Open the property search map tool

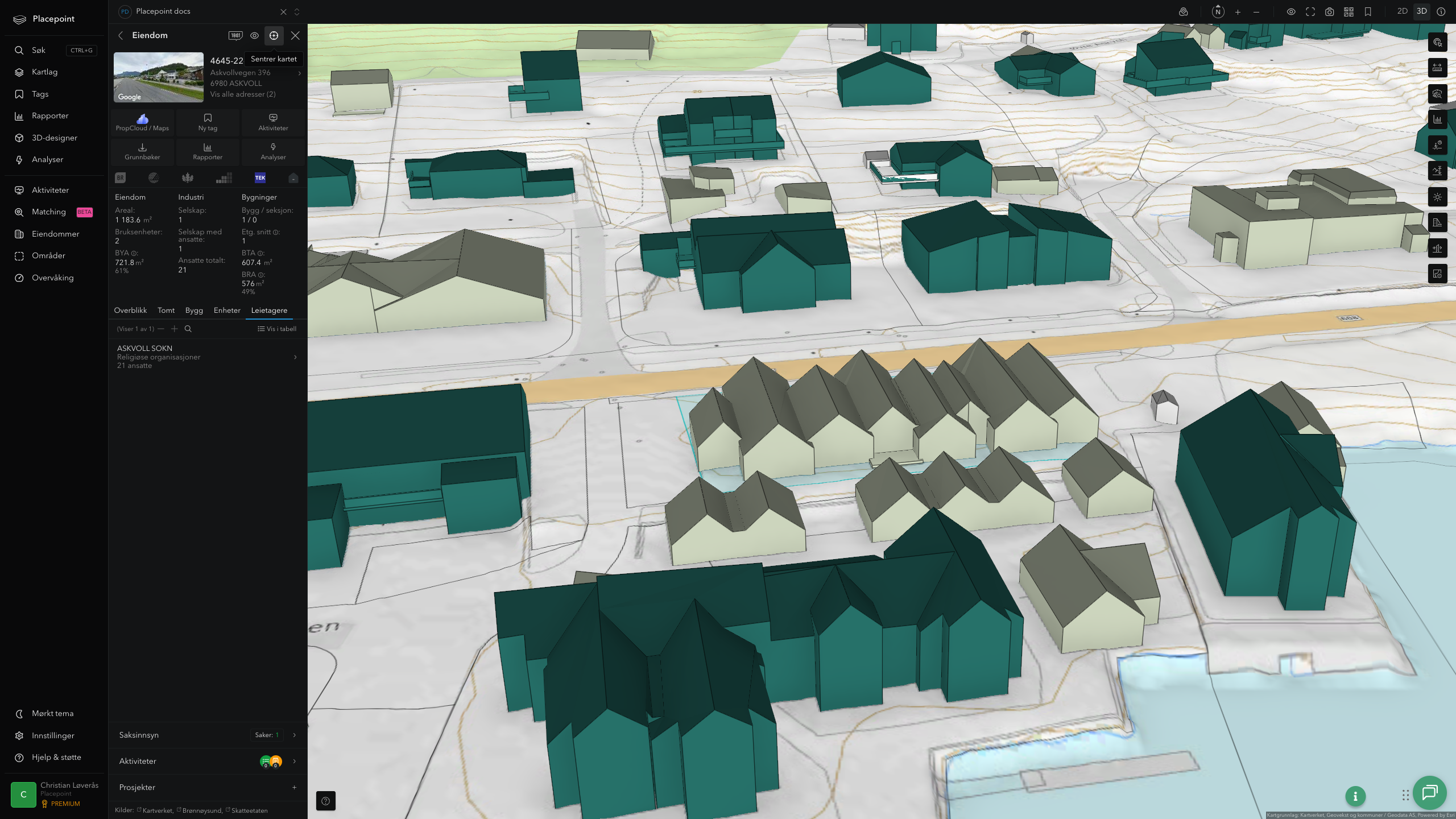[x=1437, y=94]
